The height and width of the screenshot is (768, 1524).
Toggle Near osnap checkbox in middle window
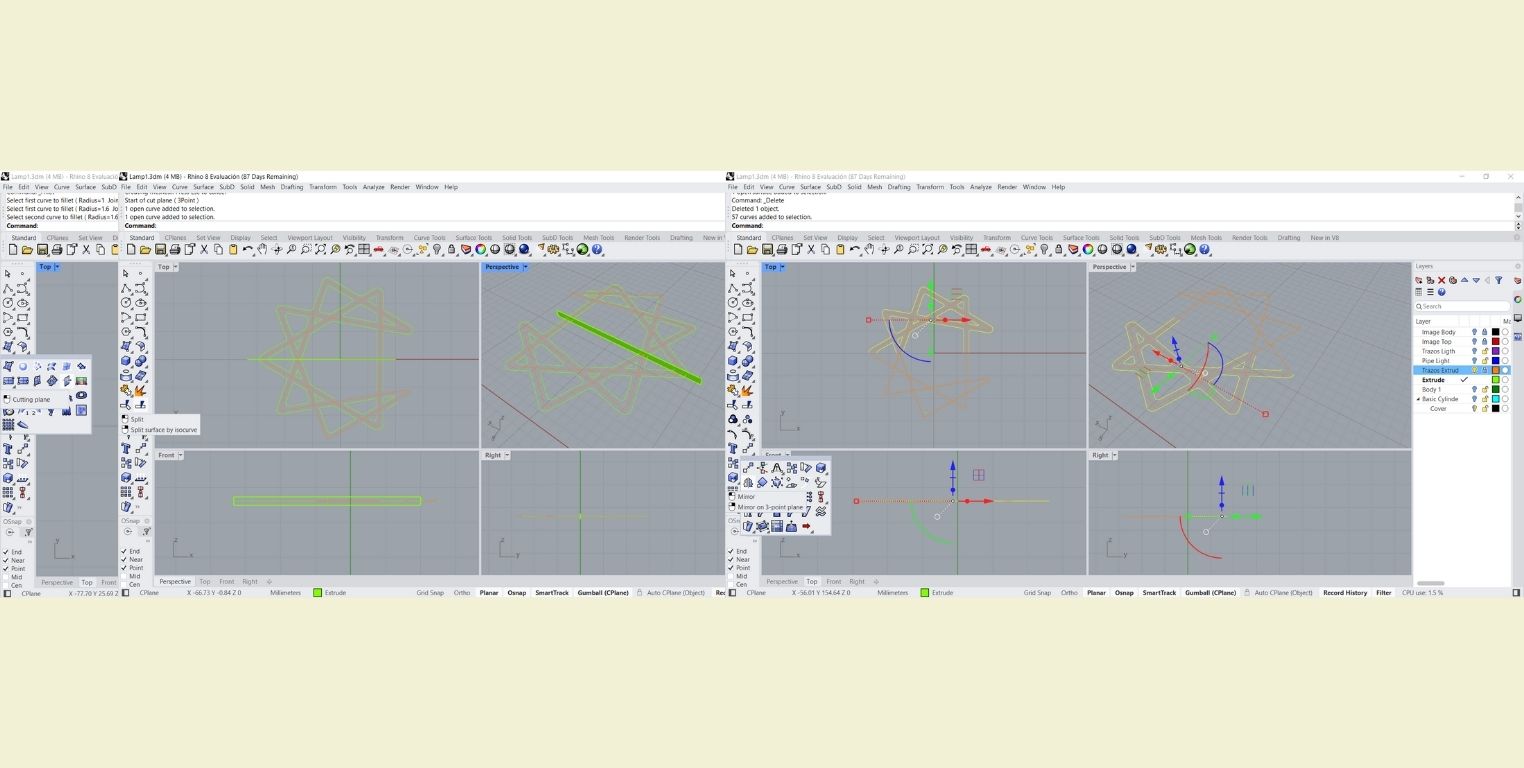pyautogui.click(x=126, y=559)
